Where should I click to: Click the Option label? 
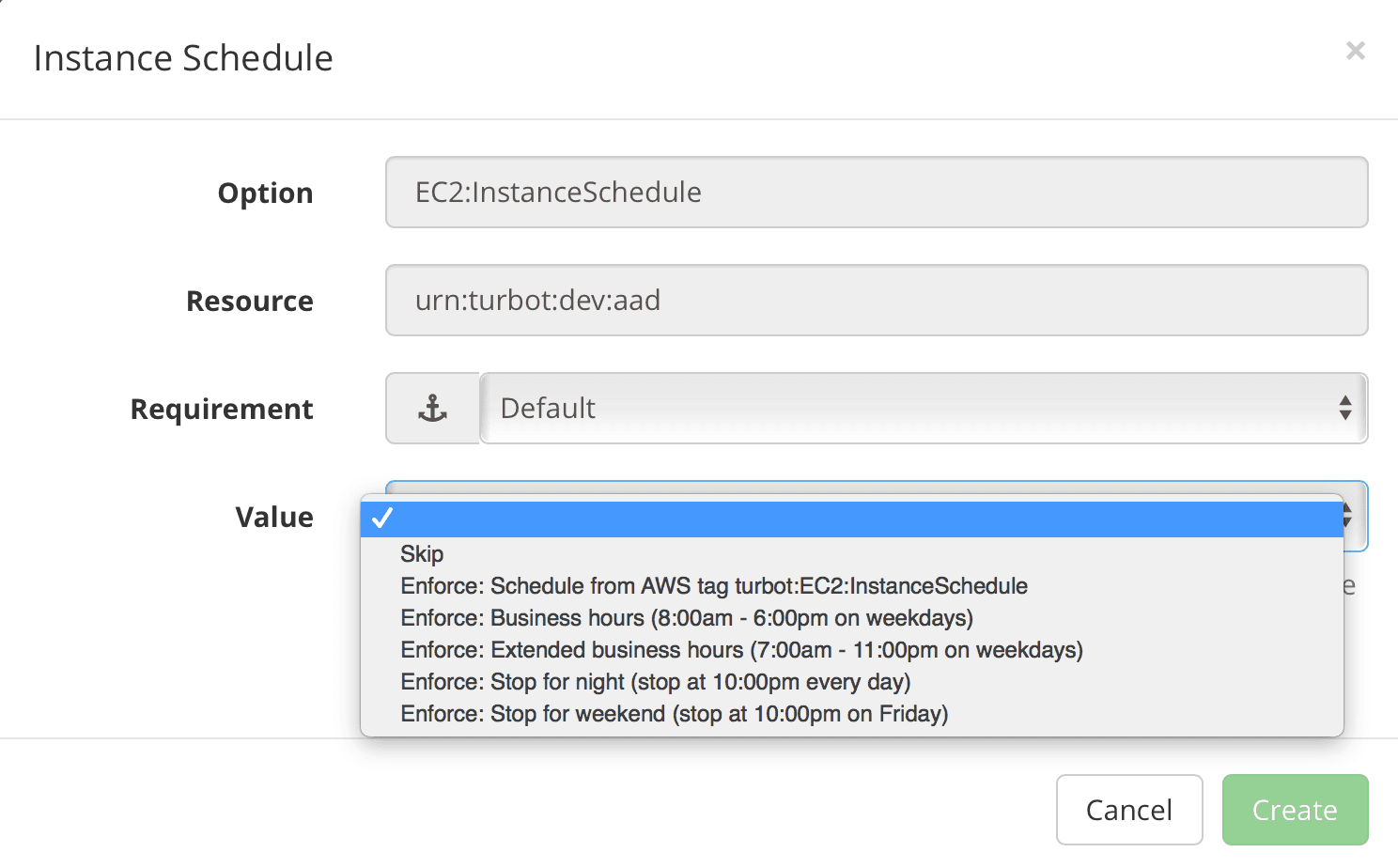(266, 193)
